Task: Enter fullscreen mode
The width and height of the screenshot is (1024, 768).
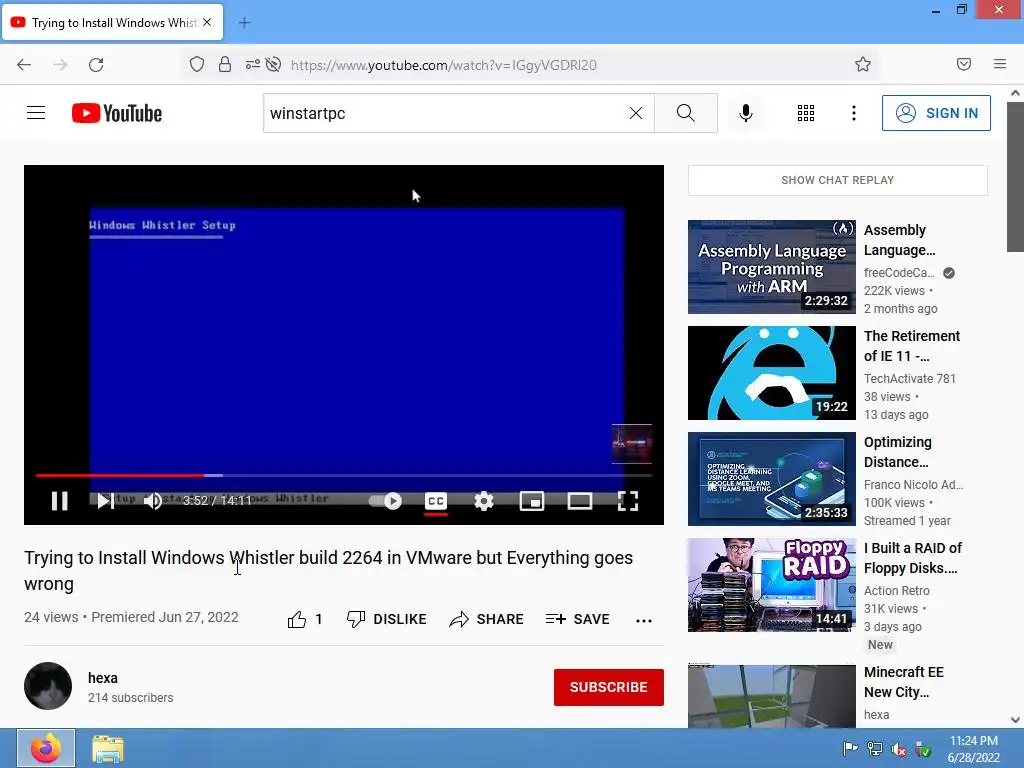Action: 628,501
